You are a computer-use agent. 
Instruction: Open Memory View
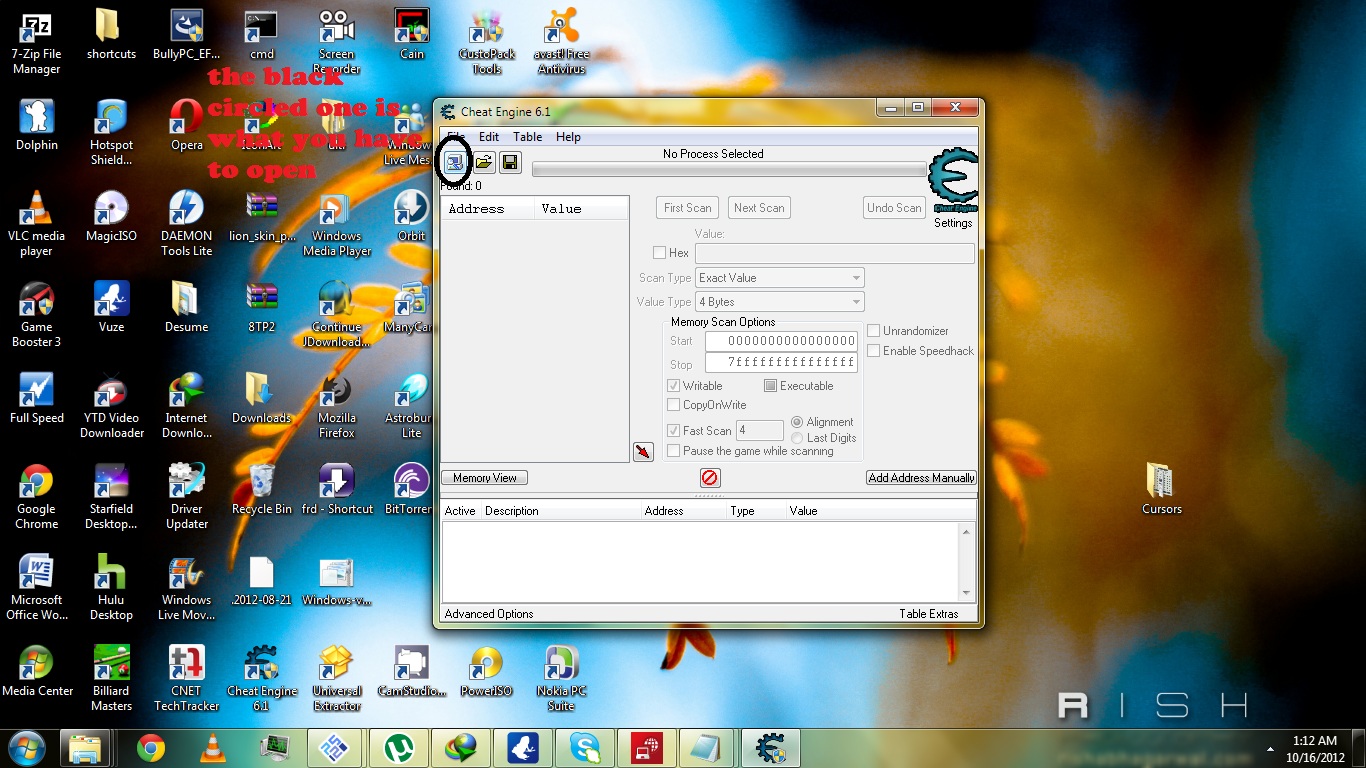click(x=485, y=478)
